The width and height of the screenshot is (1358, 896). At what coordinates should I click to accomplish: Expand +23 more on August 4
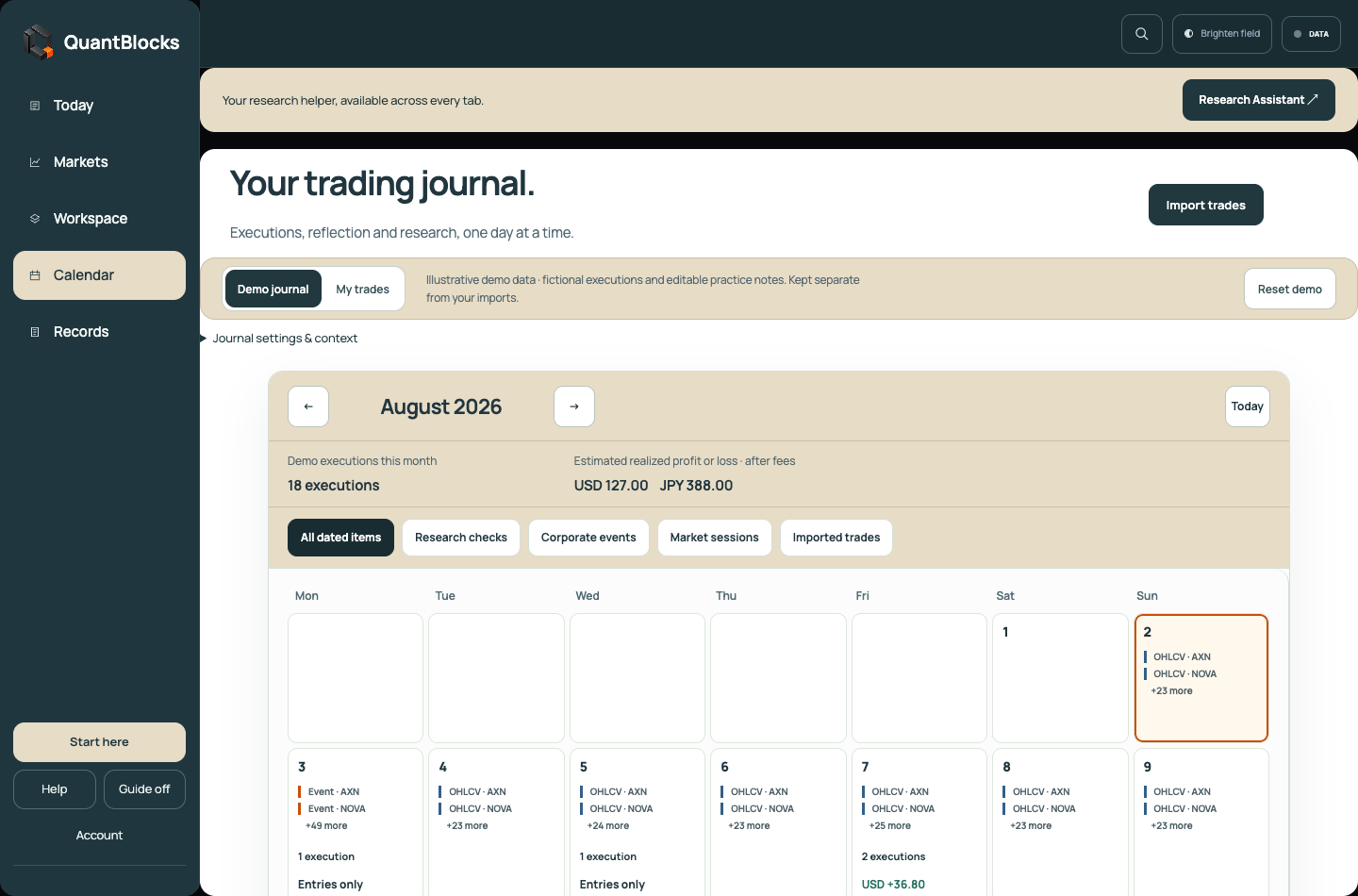pyautogui.click(x=467, y=826)
